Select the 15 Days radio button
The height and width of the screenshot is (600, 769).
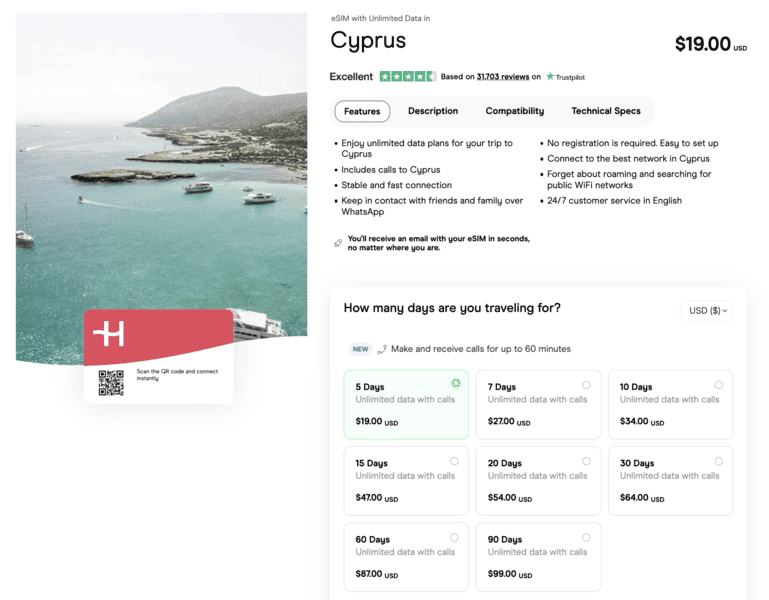point(454,461)
